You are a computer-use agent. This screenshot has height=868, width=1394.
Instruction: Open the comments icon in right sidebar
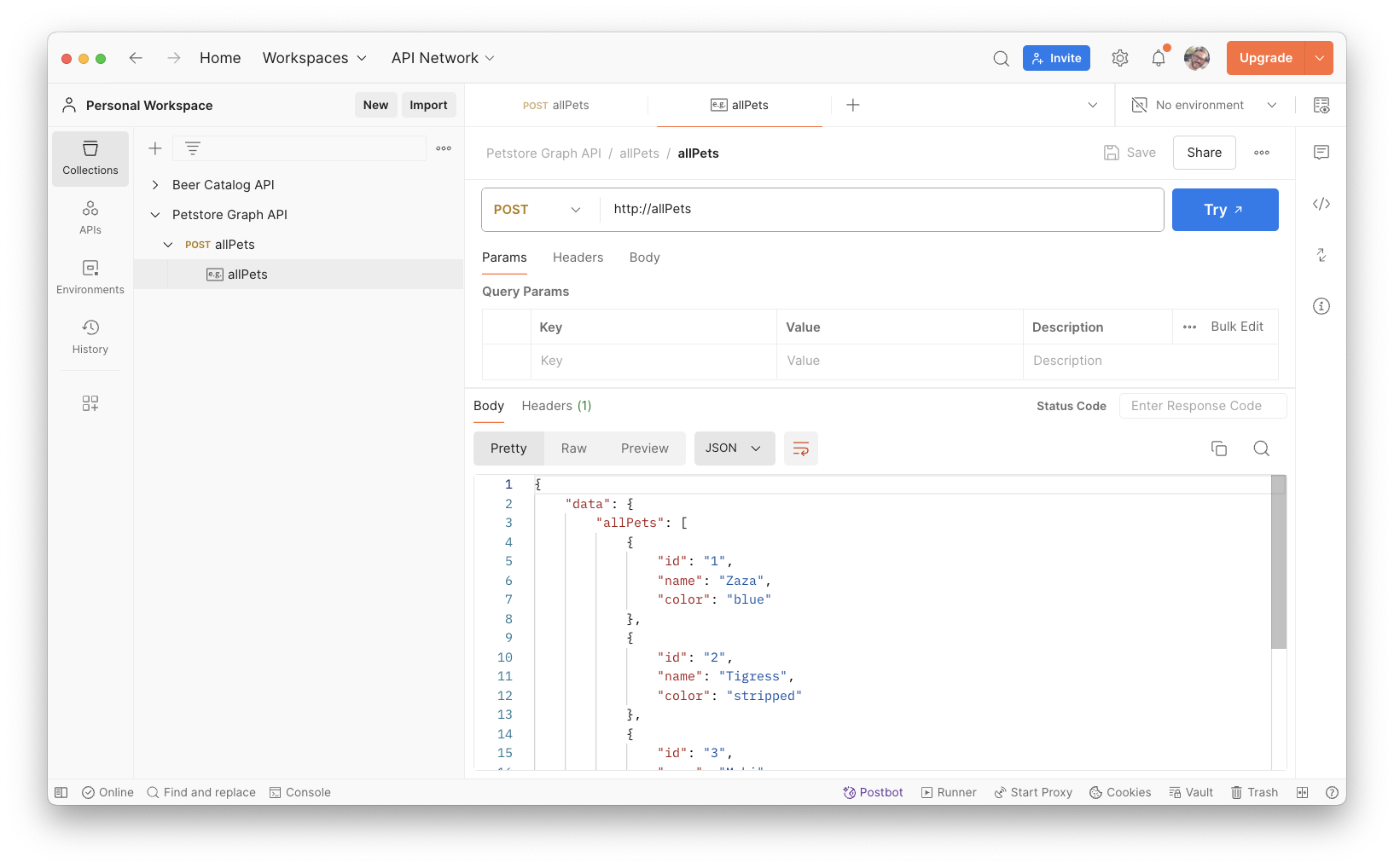tap(1321, 153)
